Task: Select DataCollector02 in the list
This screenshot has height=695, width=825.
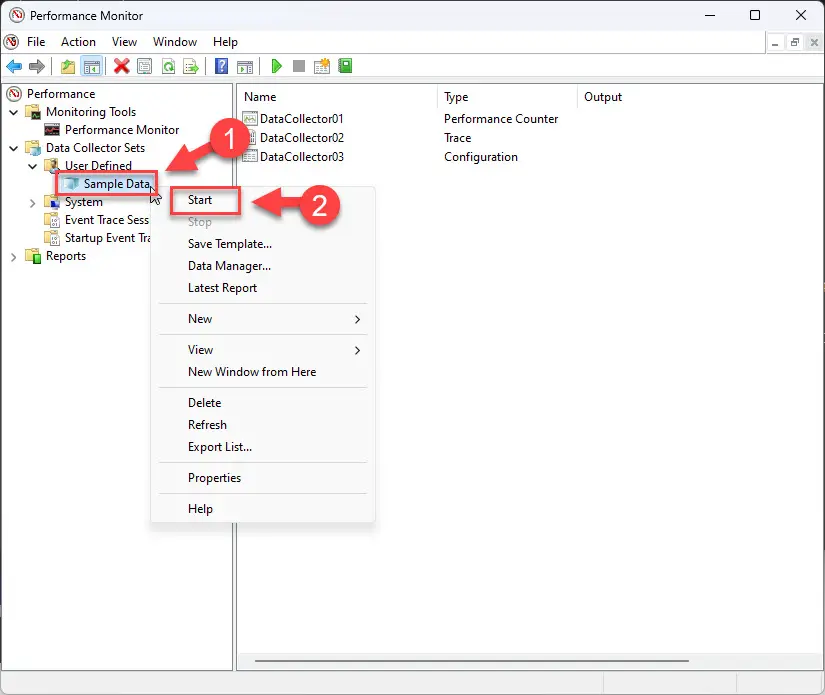Action: coord(301,138)
